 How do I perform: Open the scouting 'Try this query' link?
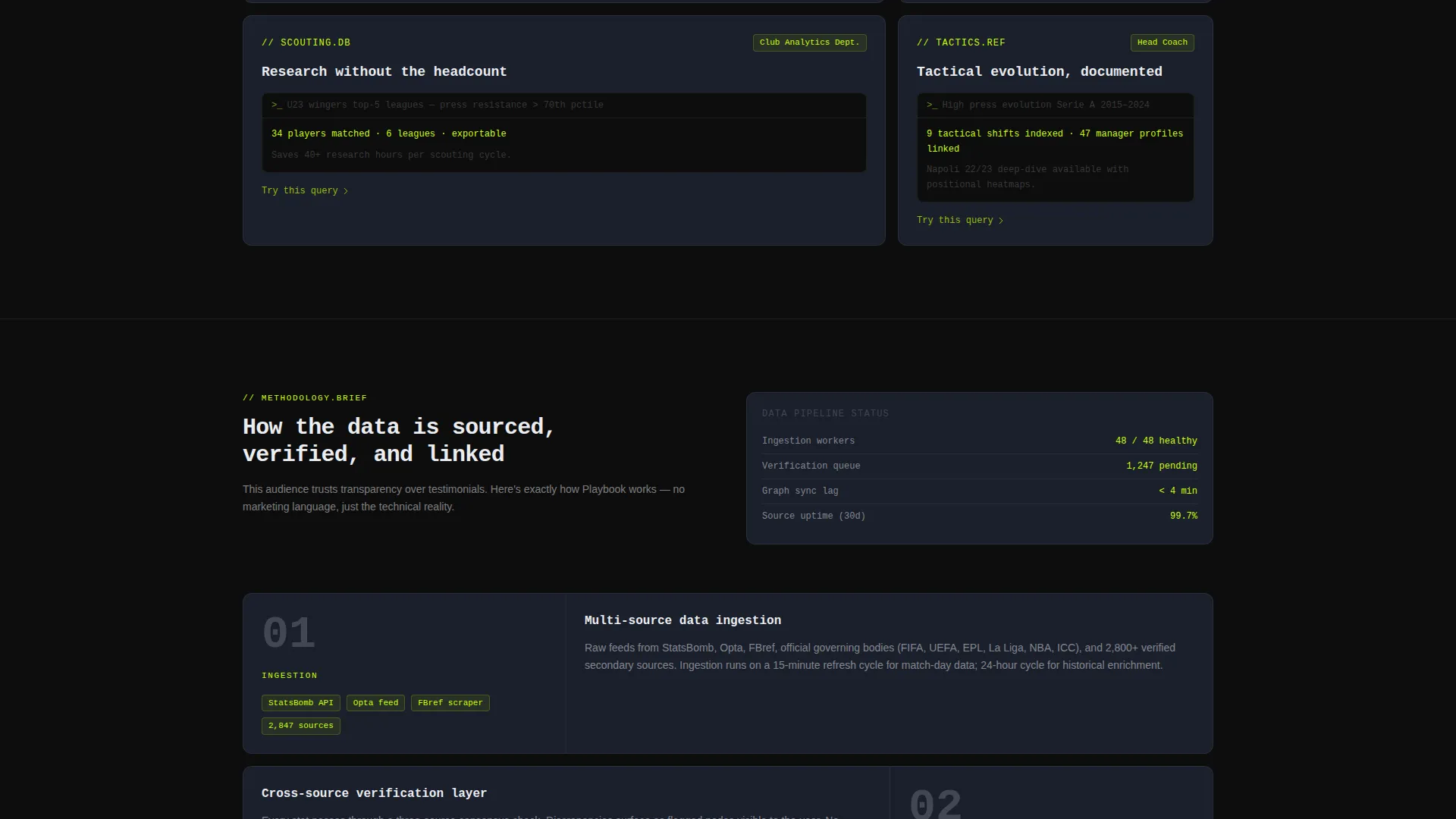(x=305, y=191)
